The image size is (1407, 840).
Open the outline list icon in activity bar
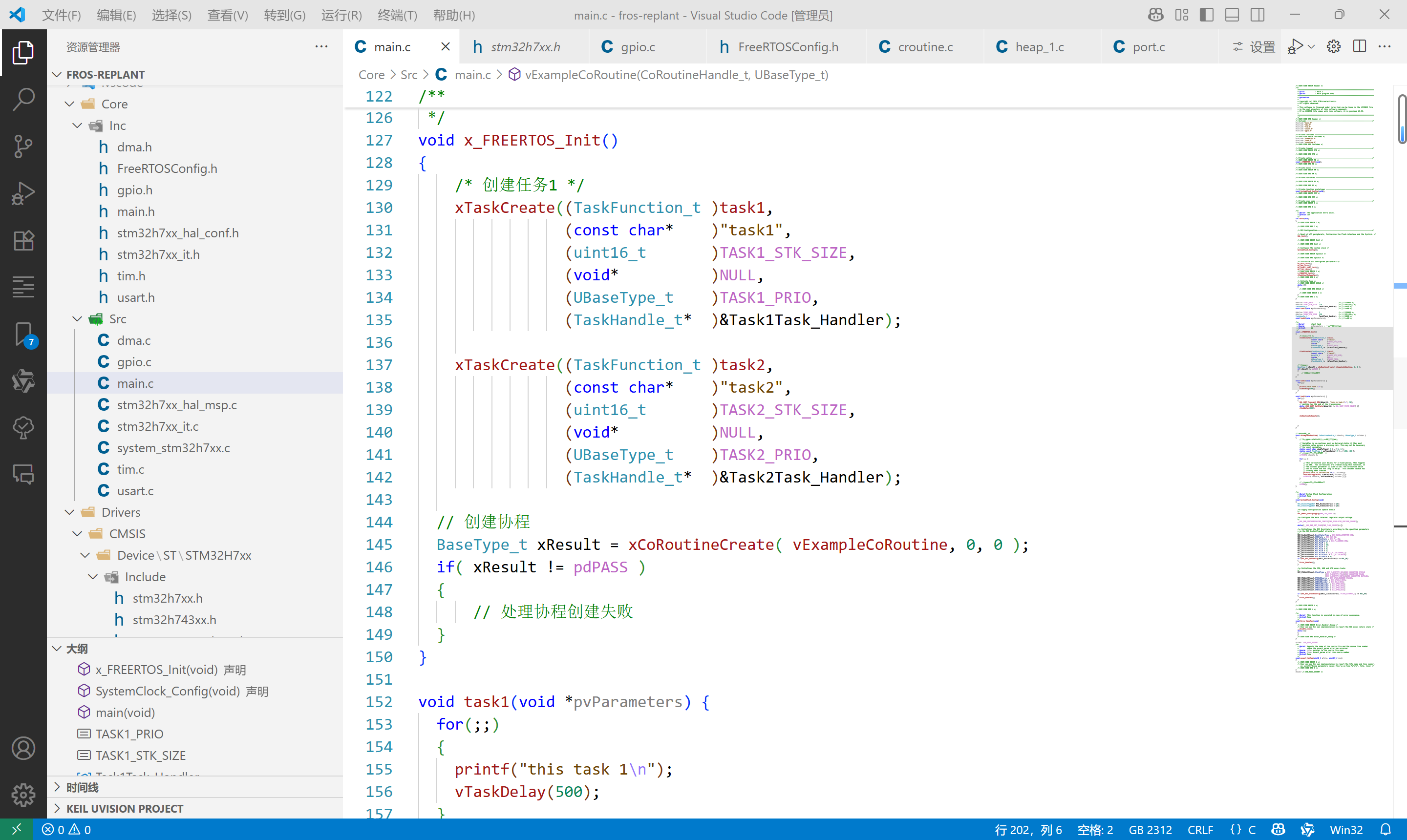tap(23, 287)
